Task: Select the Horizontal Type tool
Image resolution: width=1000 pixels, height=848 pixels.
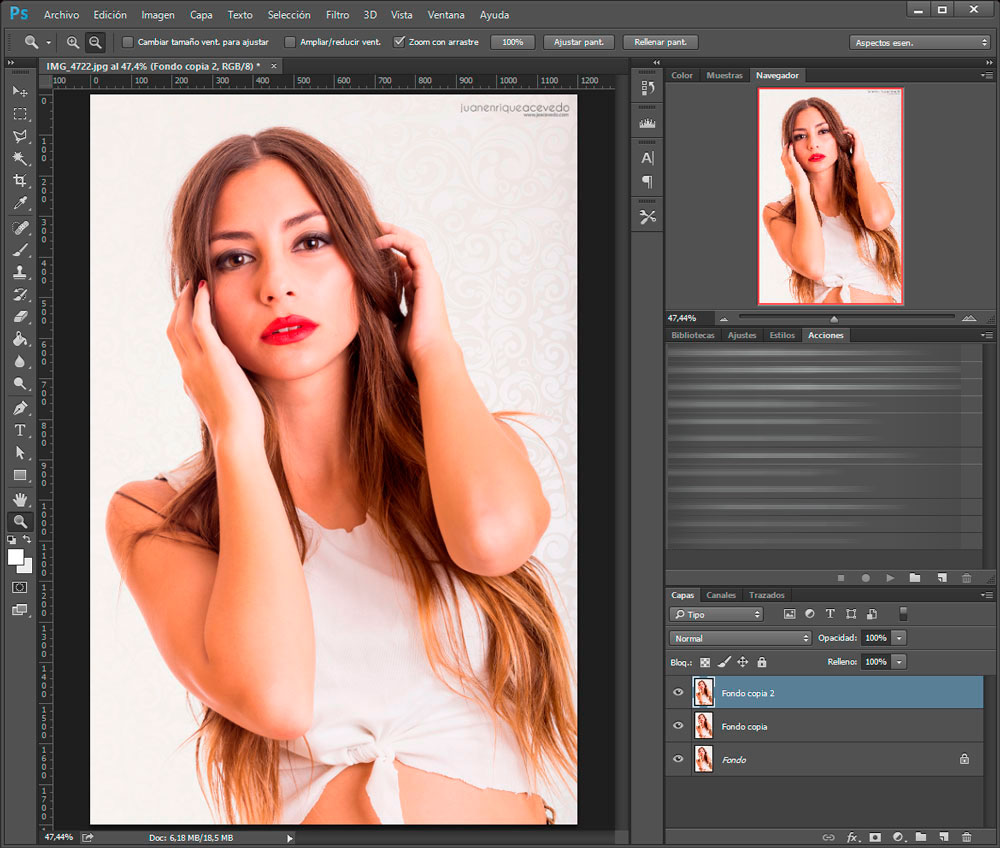Action: [20, 430]
